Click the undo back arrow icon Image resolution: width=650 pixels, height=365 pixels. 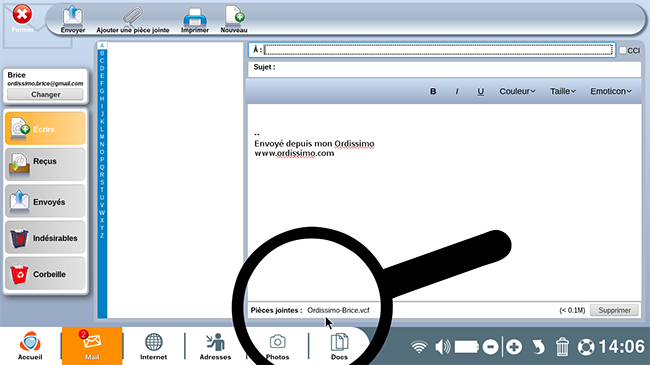(x=538, y=347)
